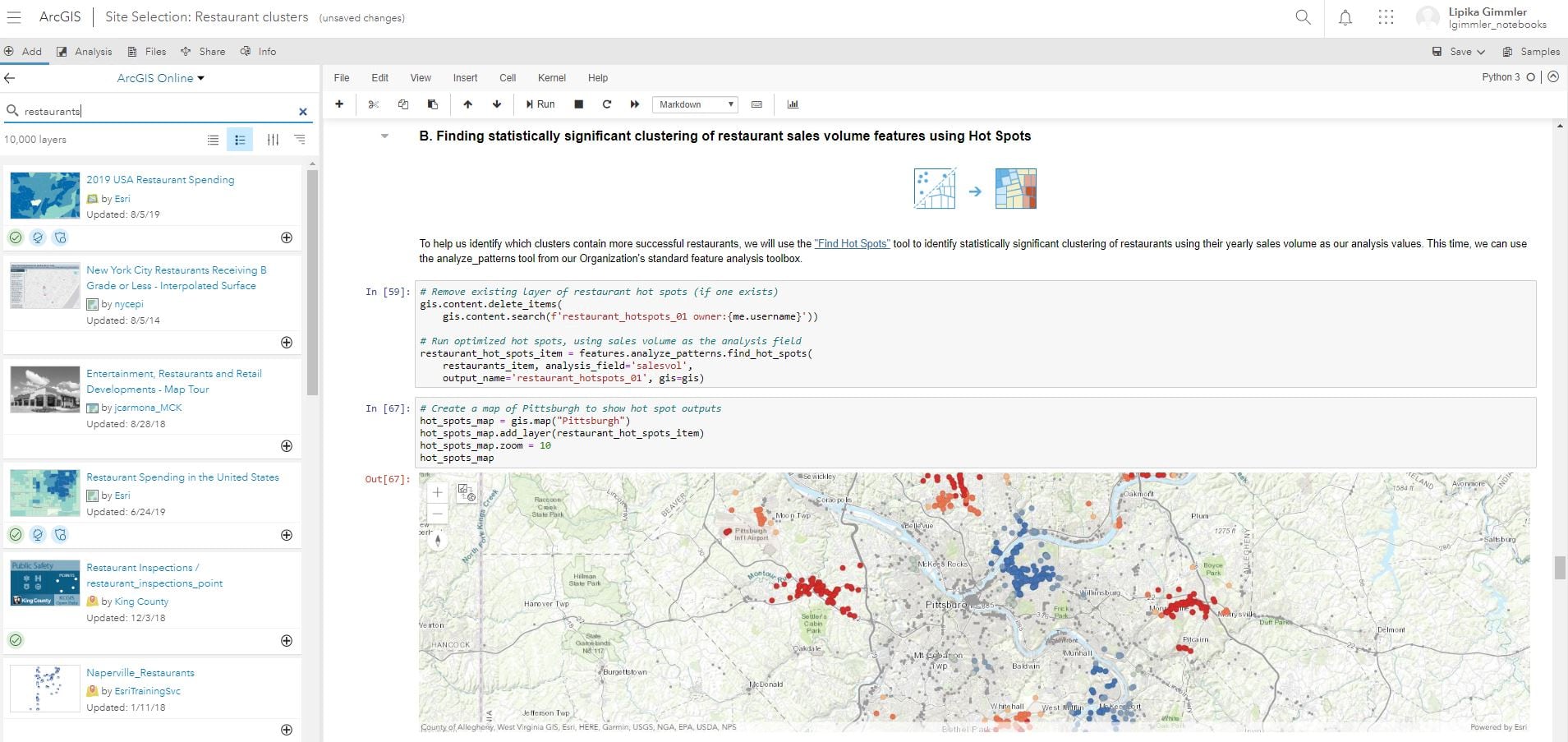Open the Kernel menu
Screen dimensions: 1568x742
point(552,78)
